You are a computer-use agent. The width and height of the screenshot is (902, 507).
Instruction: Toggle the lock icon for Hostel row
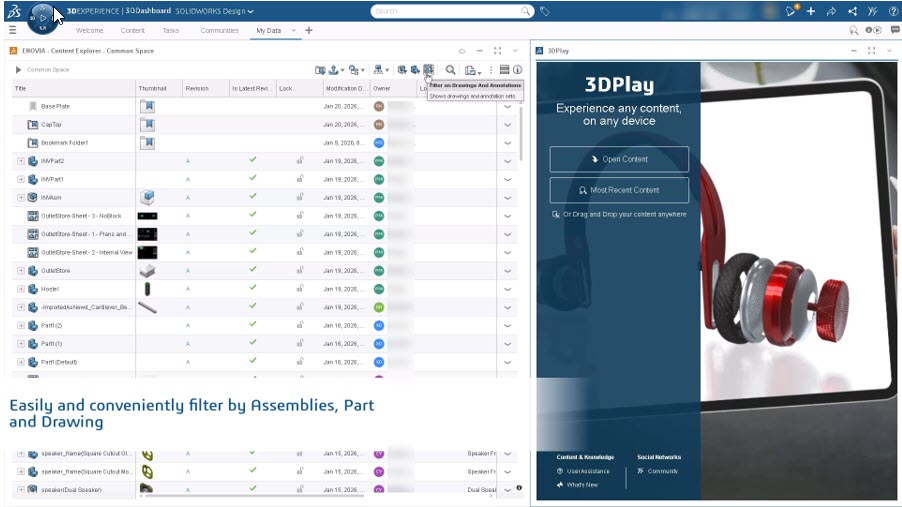point(299,289)
